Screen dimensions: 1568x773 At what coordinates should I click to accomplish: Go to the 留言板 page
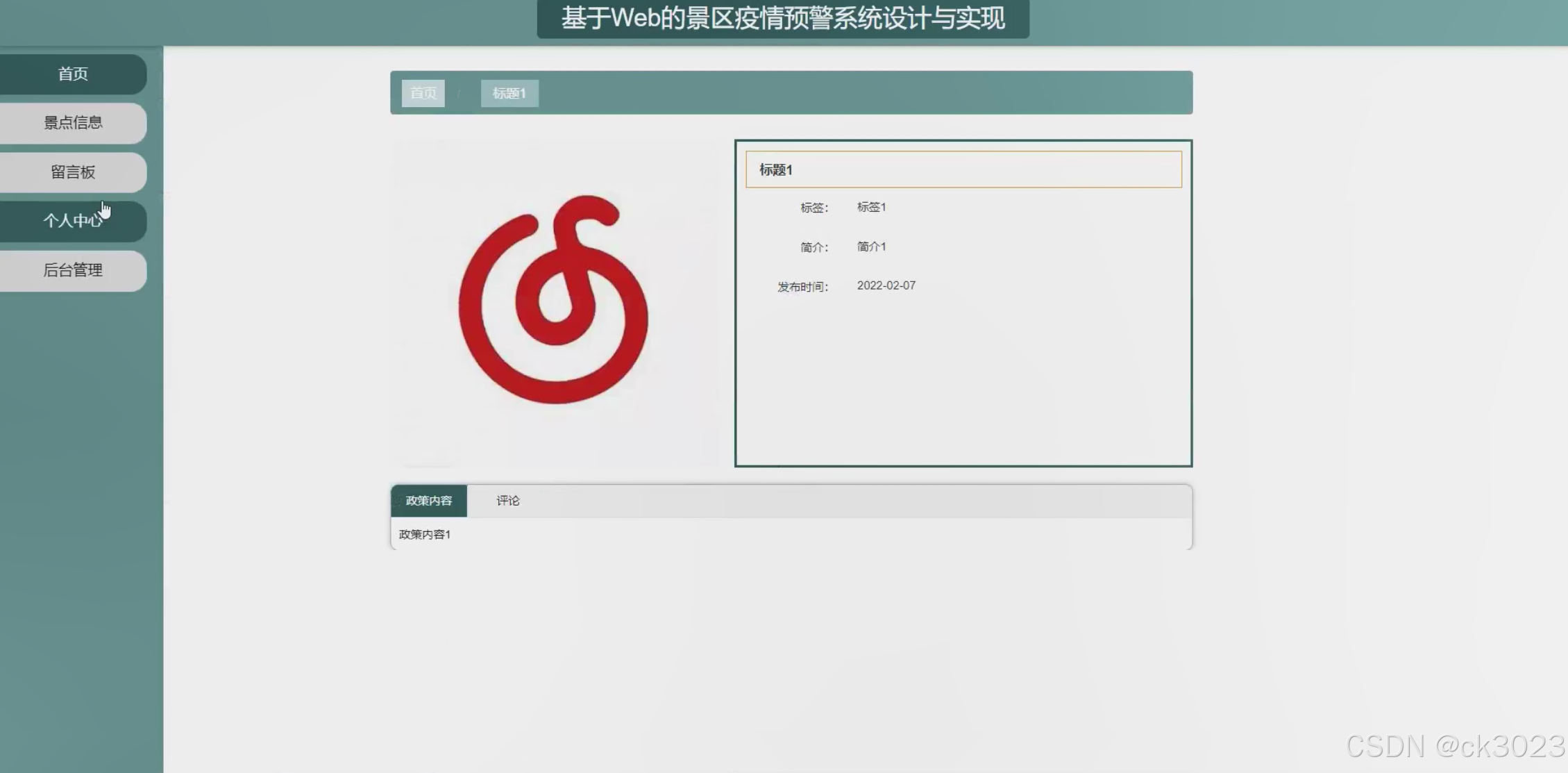click(x=73, y=172)
